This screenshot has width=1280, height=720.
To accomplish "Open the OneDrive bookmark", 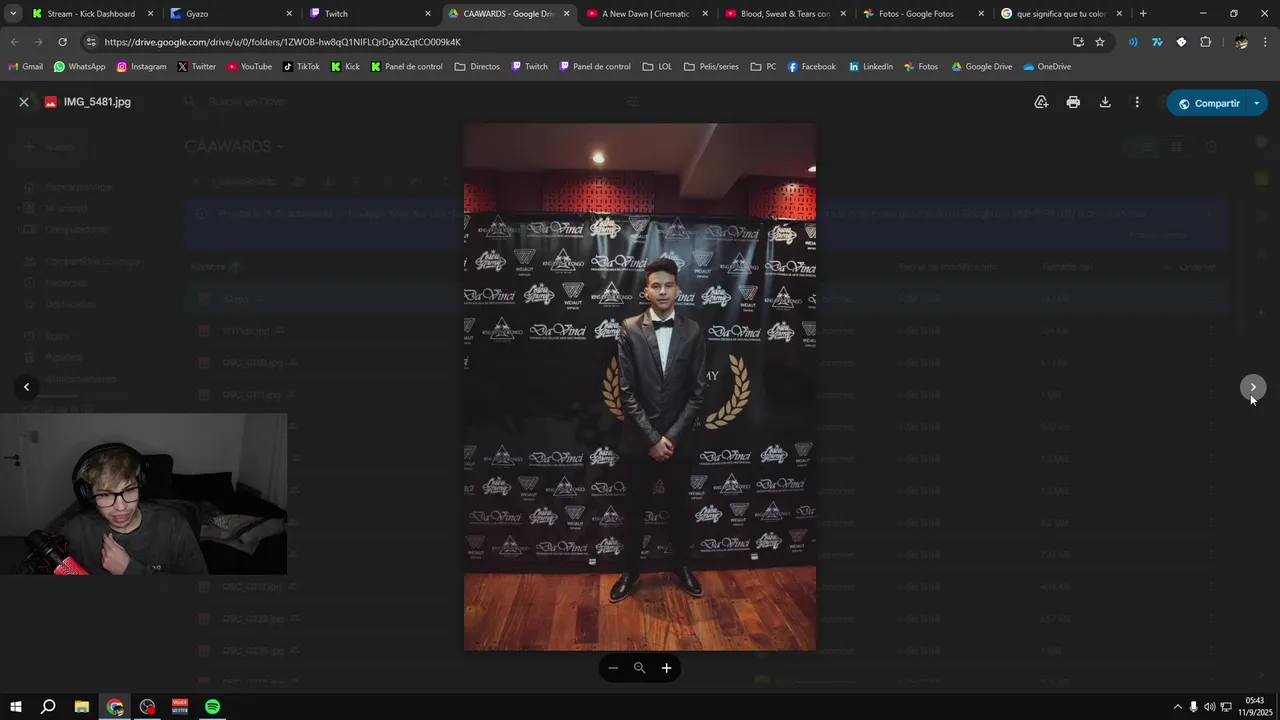I will (x=1047, y=67).
